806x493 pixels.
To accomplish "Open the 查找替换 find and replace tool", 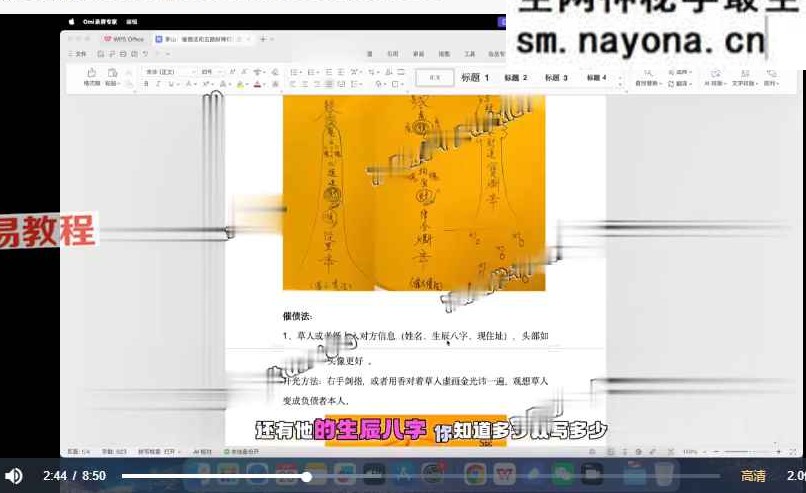I will point(647,78).
